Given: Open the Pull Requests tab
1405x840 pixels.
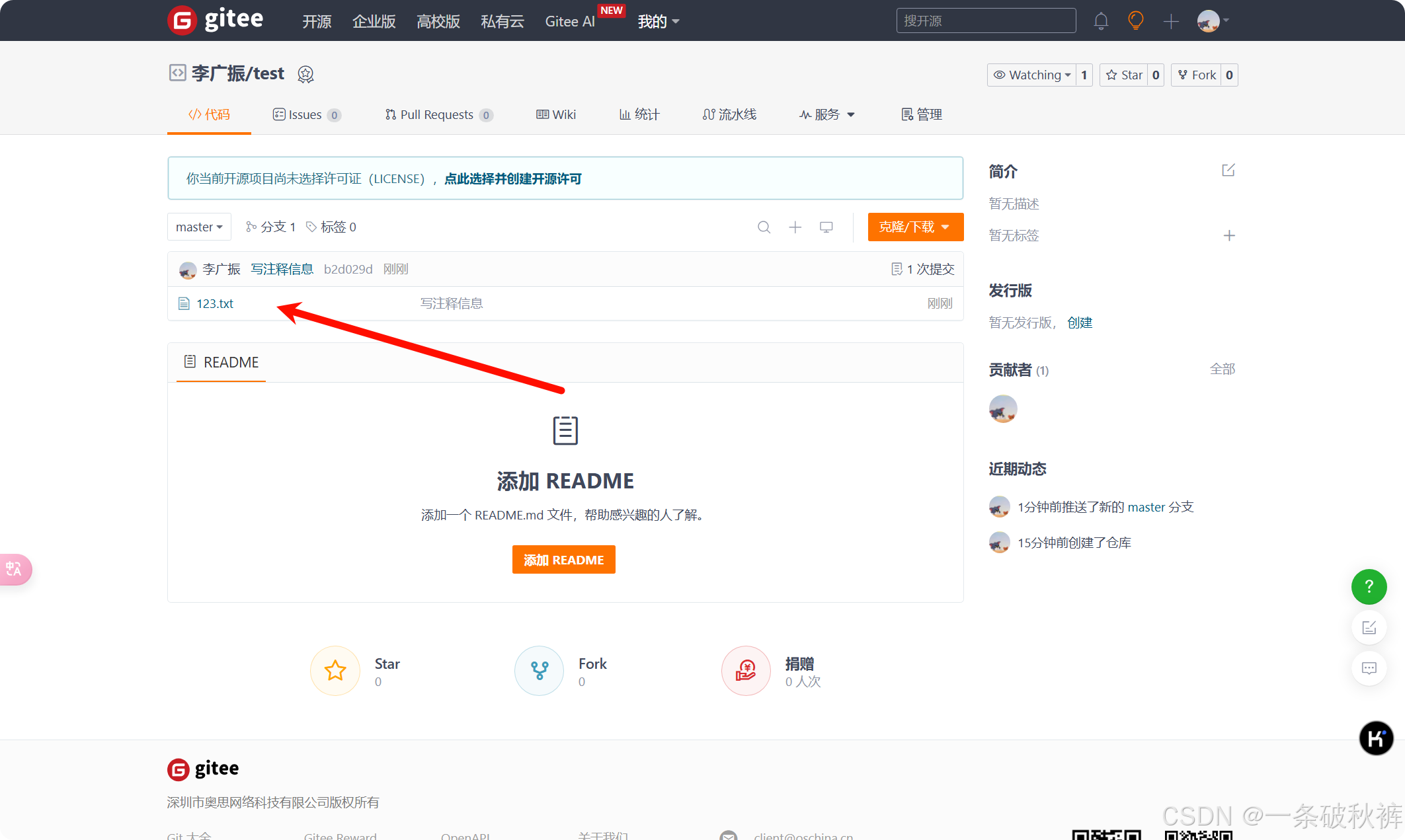Looking at the screenshot, I should coord(439,115).
